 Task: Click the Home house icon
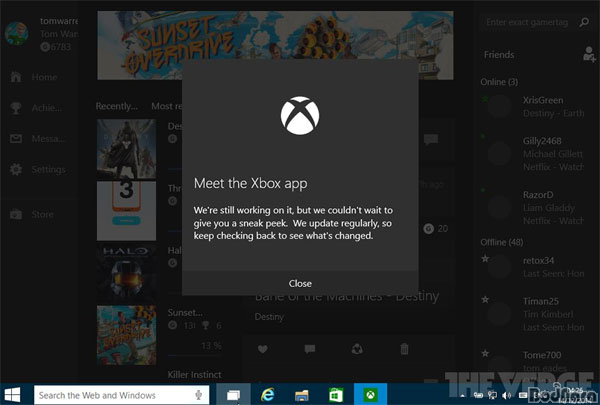[x=16, y=77]
